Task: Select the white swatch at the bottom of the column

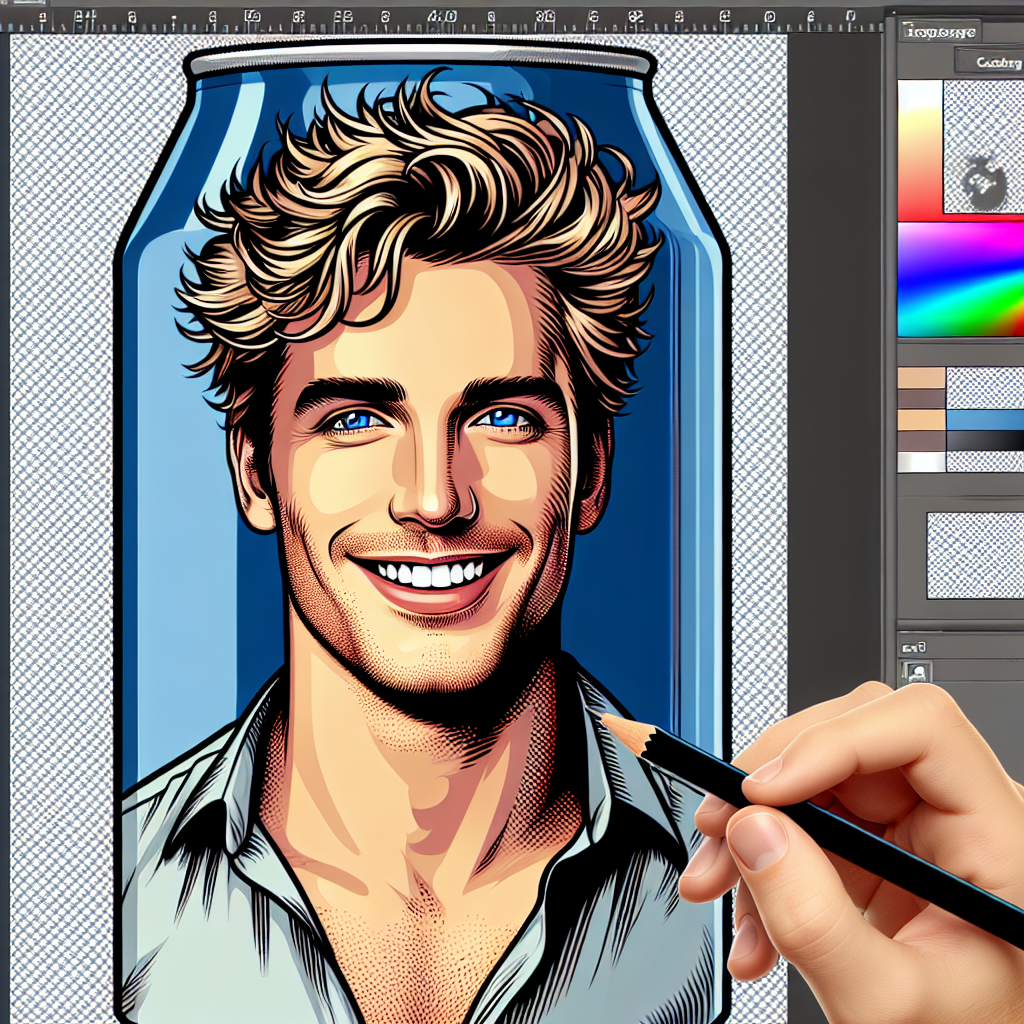Action: (x=921, y=462)
